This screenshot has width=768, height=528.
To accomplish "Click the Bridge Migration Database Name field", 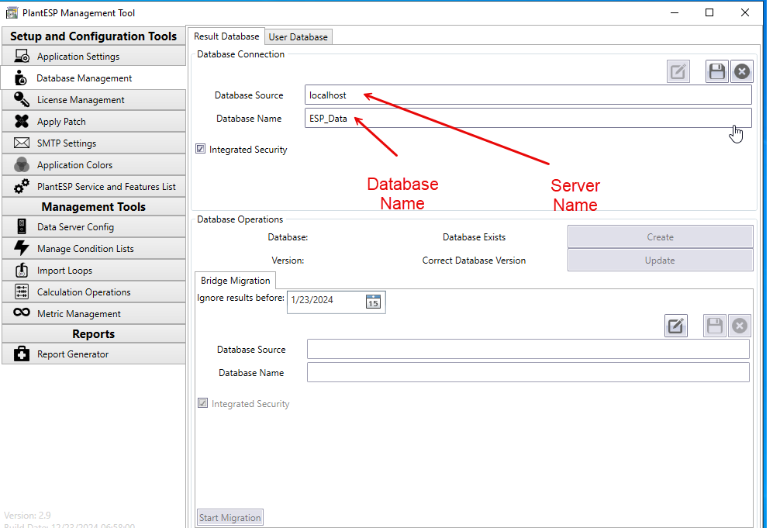I will pyautogui.click(x=528, y=372).
